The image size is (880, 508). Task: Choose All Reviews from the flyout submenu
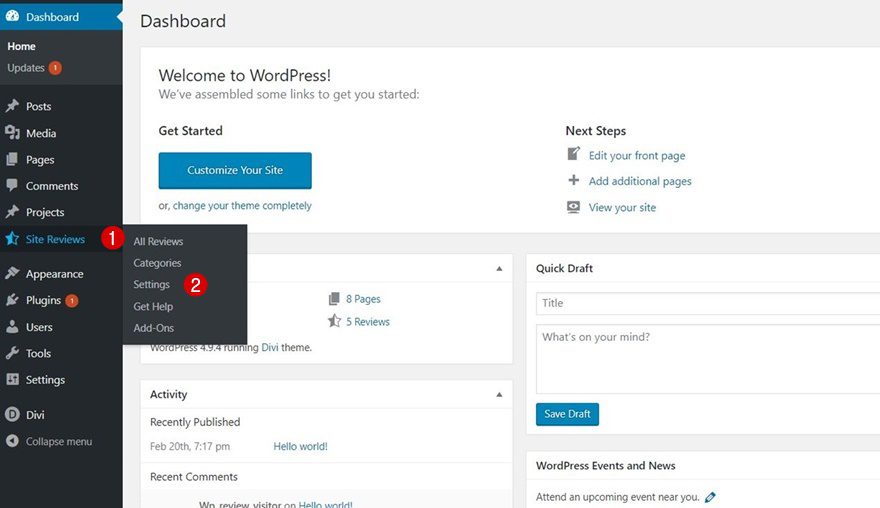coord(158,242)
